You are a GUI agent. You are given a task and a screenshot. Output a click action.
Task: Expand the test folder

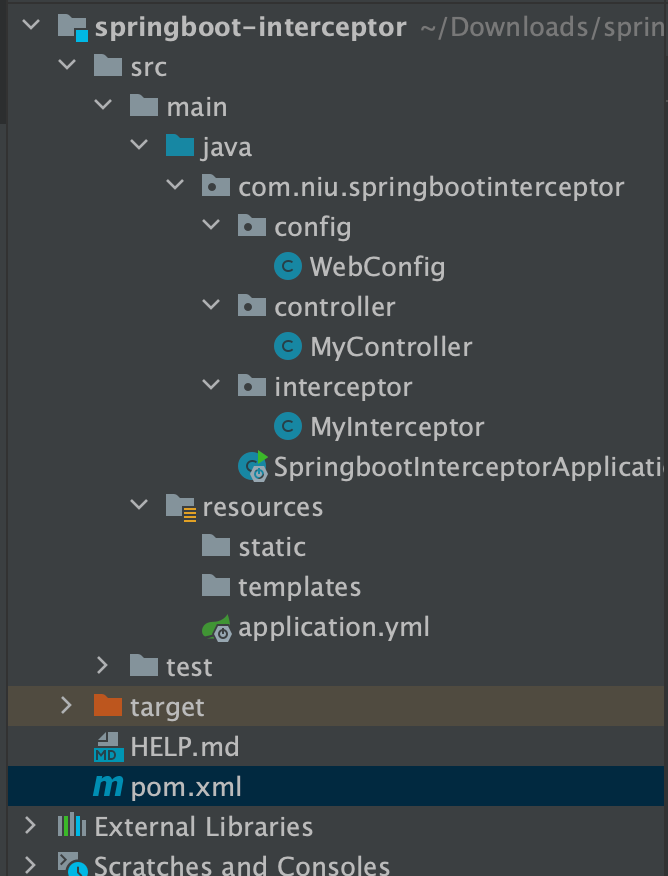[x=102, y=666]
